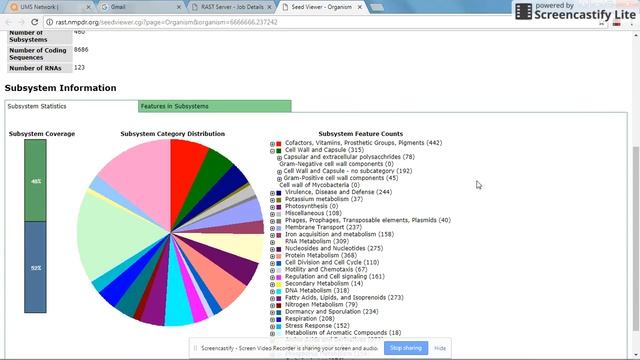The height and width of the screenshot is (360, 640).
Task: Switch to Subsystem Statistics tab
Action: 71,106
